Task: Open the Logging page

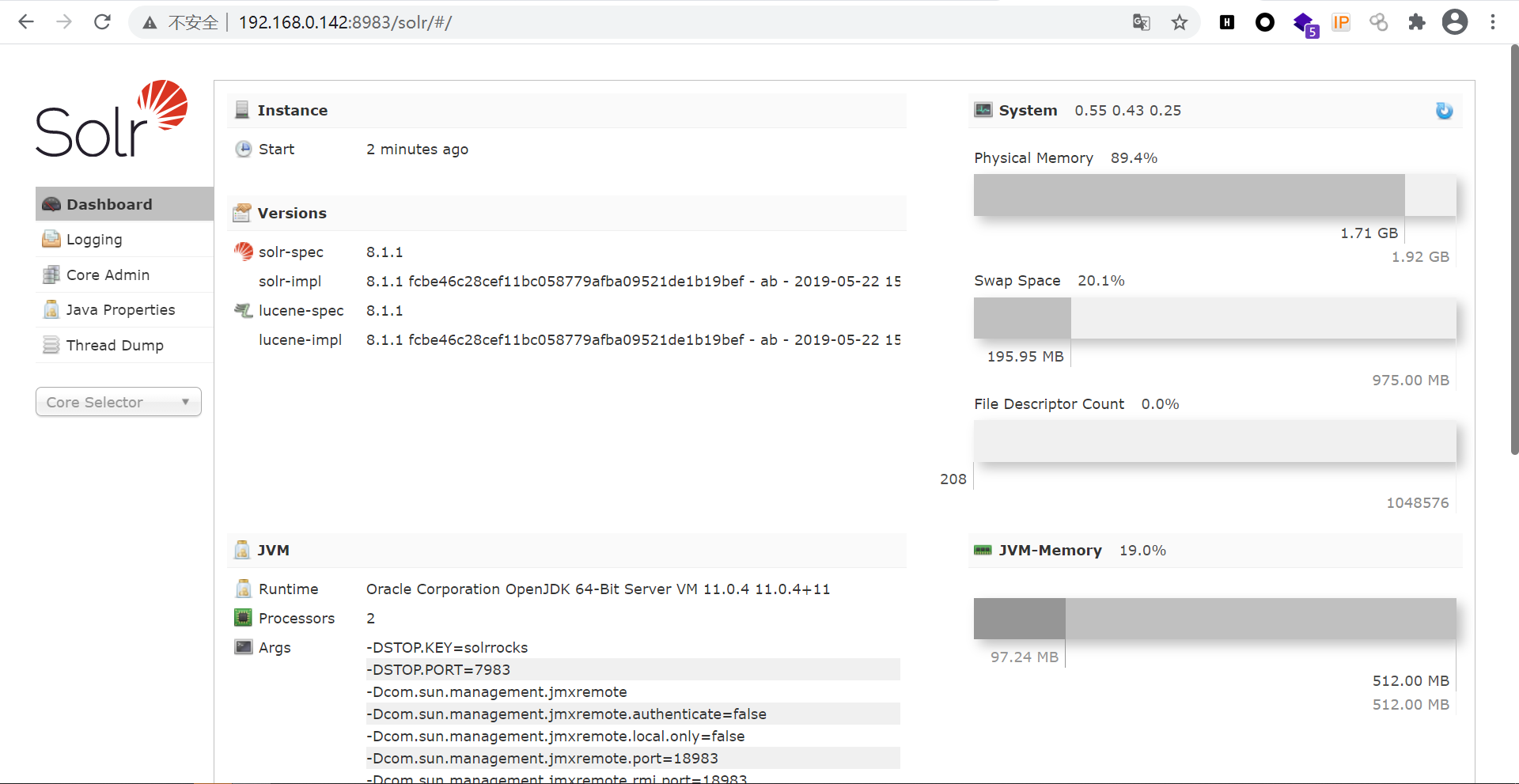Action: tap(124, 239)
